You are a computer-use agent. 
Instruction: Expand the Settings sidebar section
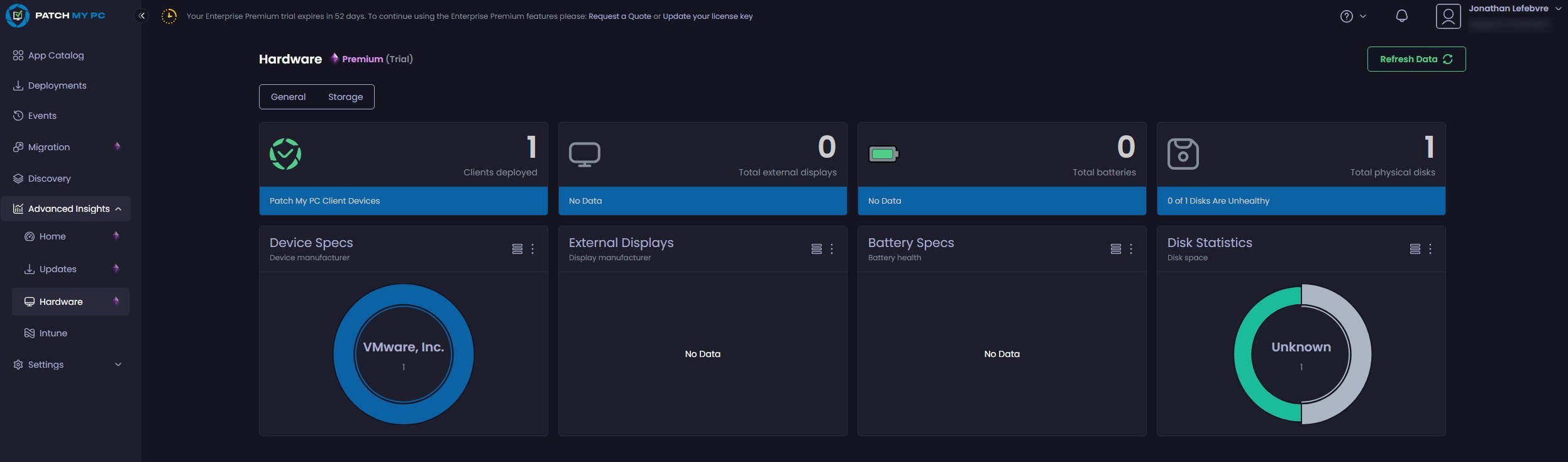pyautogui.click(x=118, y=365)
